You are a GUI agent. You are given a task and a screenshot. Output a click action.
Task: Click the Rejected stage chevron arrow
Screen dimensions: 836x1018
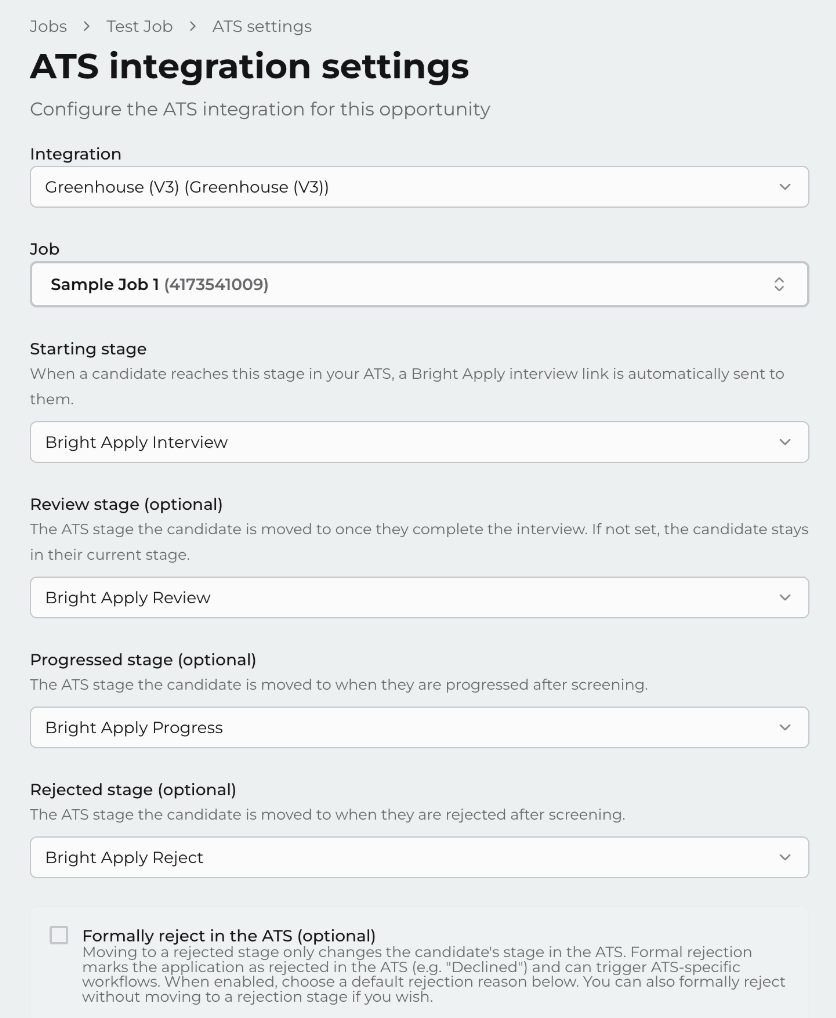point(785,857)
